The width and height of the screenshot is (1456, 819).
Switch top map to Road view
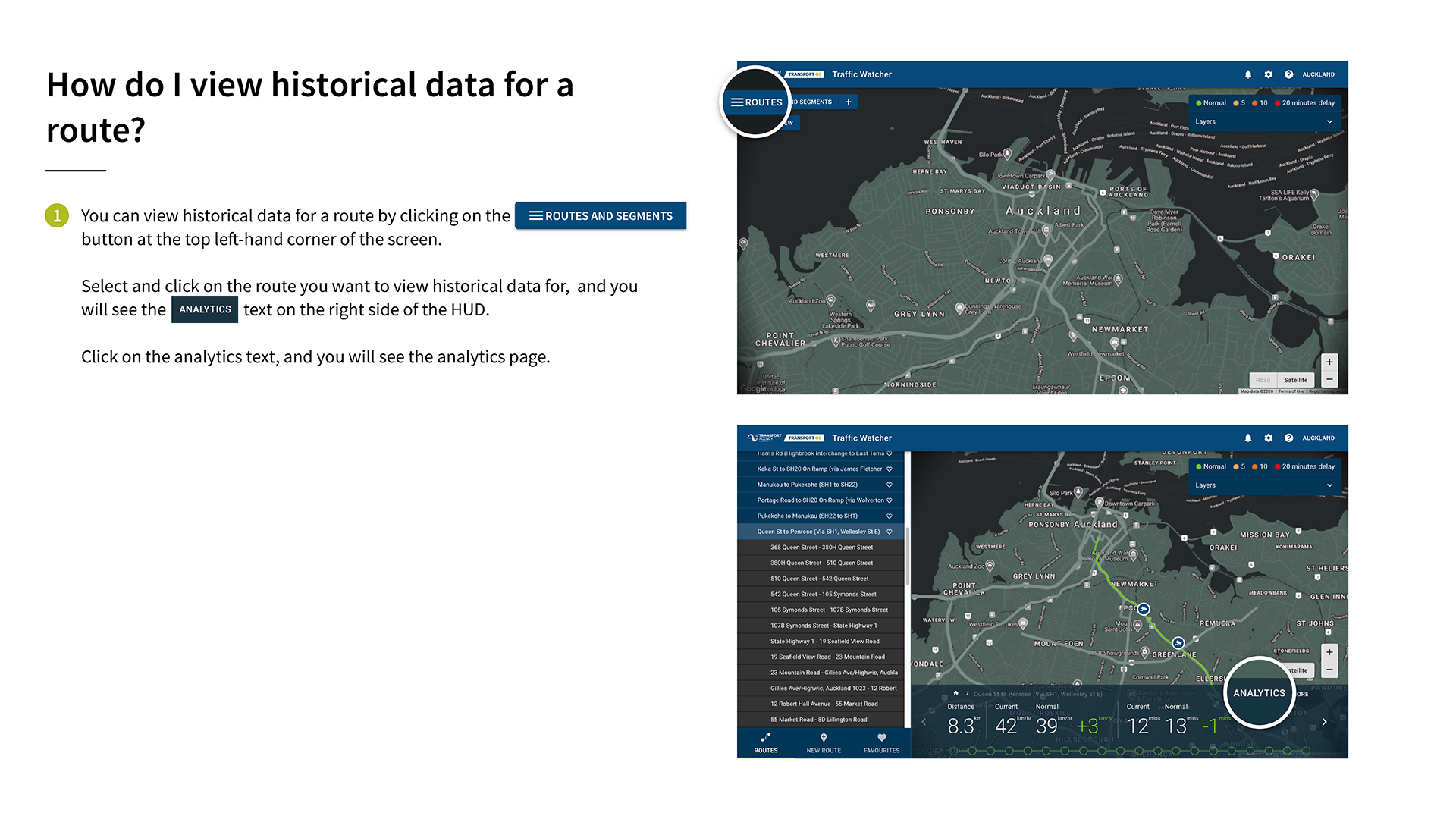pos(1263,380)
